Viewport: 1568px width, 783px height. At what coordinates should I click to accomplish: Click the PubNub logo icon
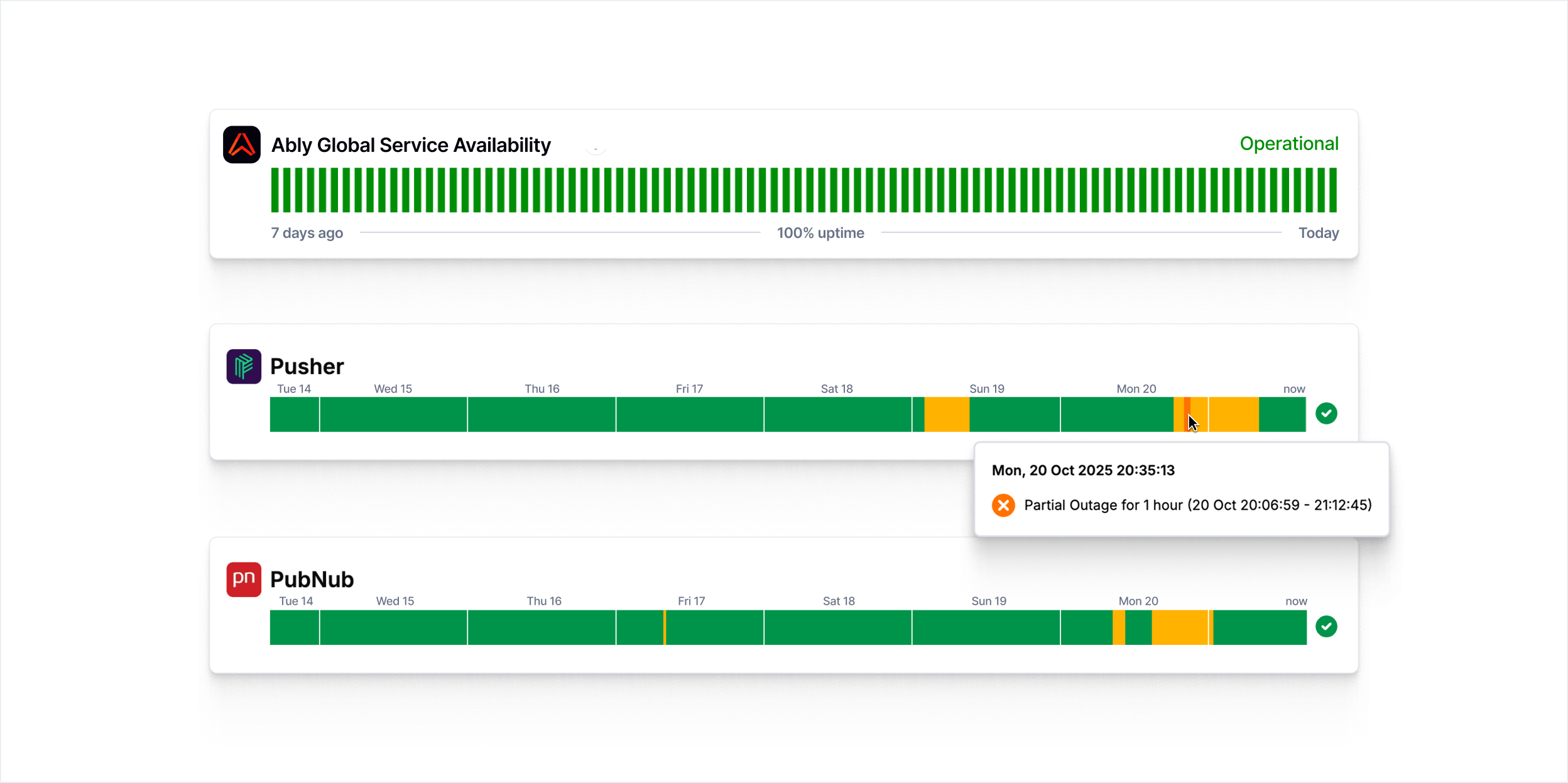coord(244,579)
